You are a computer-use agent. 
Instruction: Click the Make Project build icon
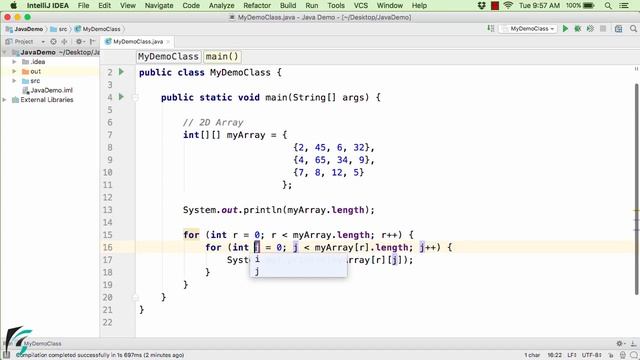tap(491, 29)
